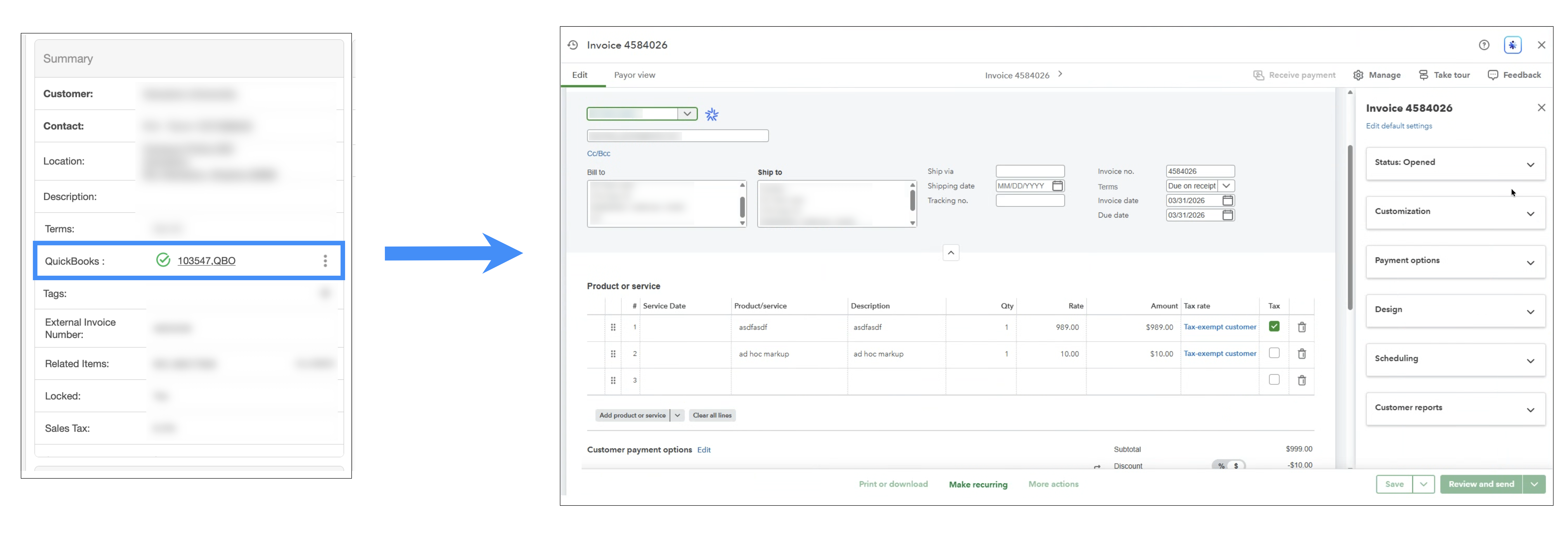
Task: Open the Save button dropdown arrow
Action: (1423, 484)
